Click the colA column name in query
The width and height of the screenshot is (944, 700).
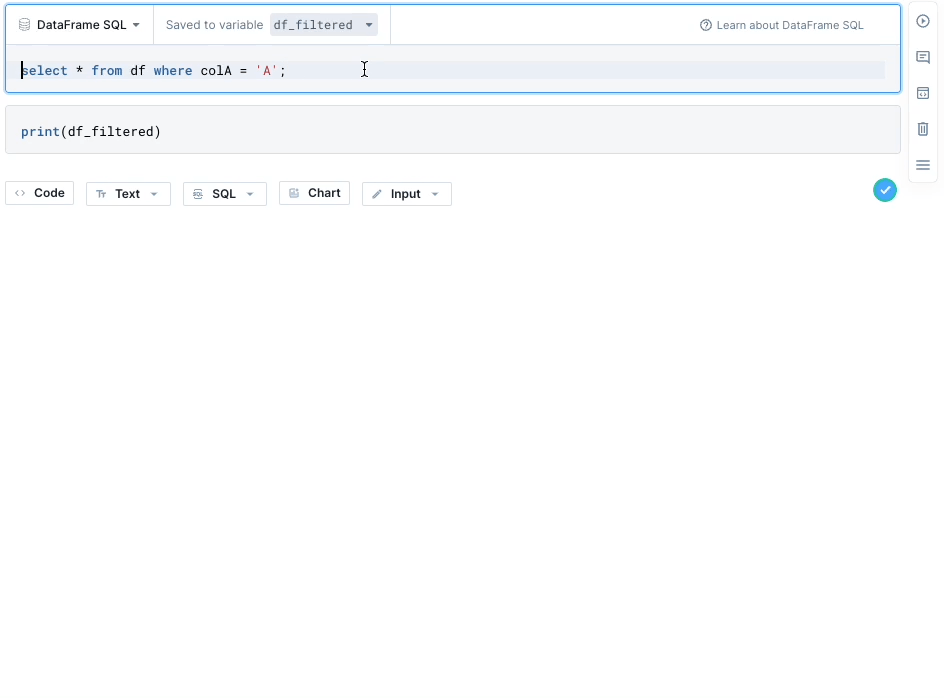coord(216,71)
